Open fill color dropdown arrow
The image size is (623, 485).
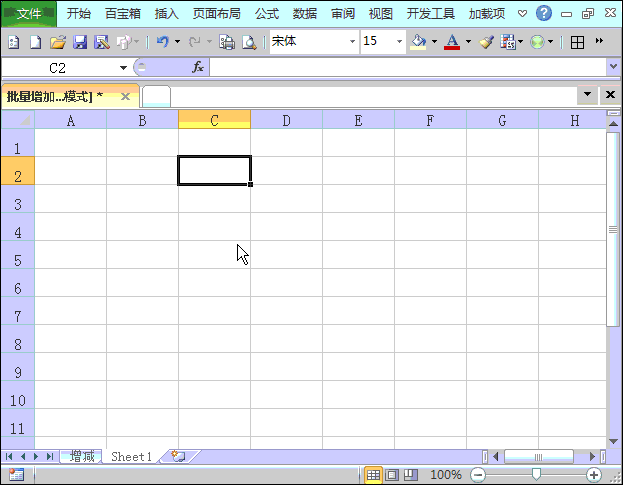click(x=434, y=41)
